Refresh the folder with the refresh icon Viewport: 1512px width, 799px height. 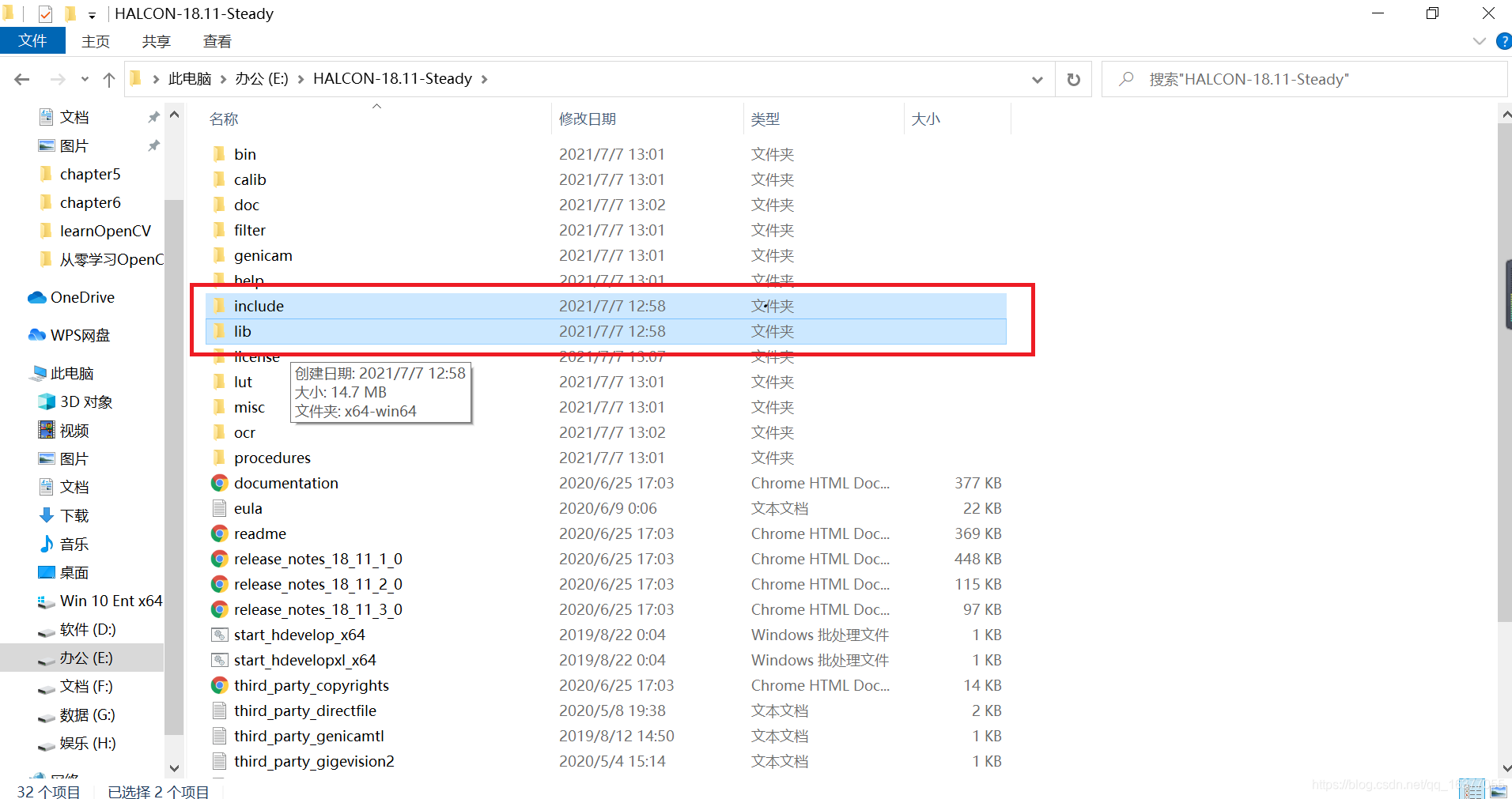click(x=1073, y=79)
